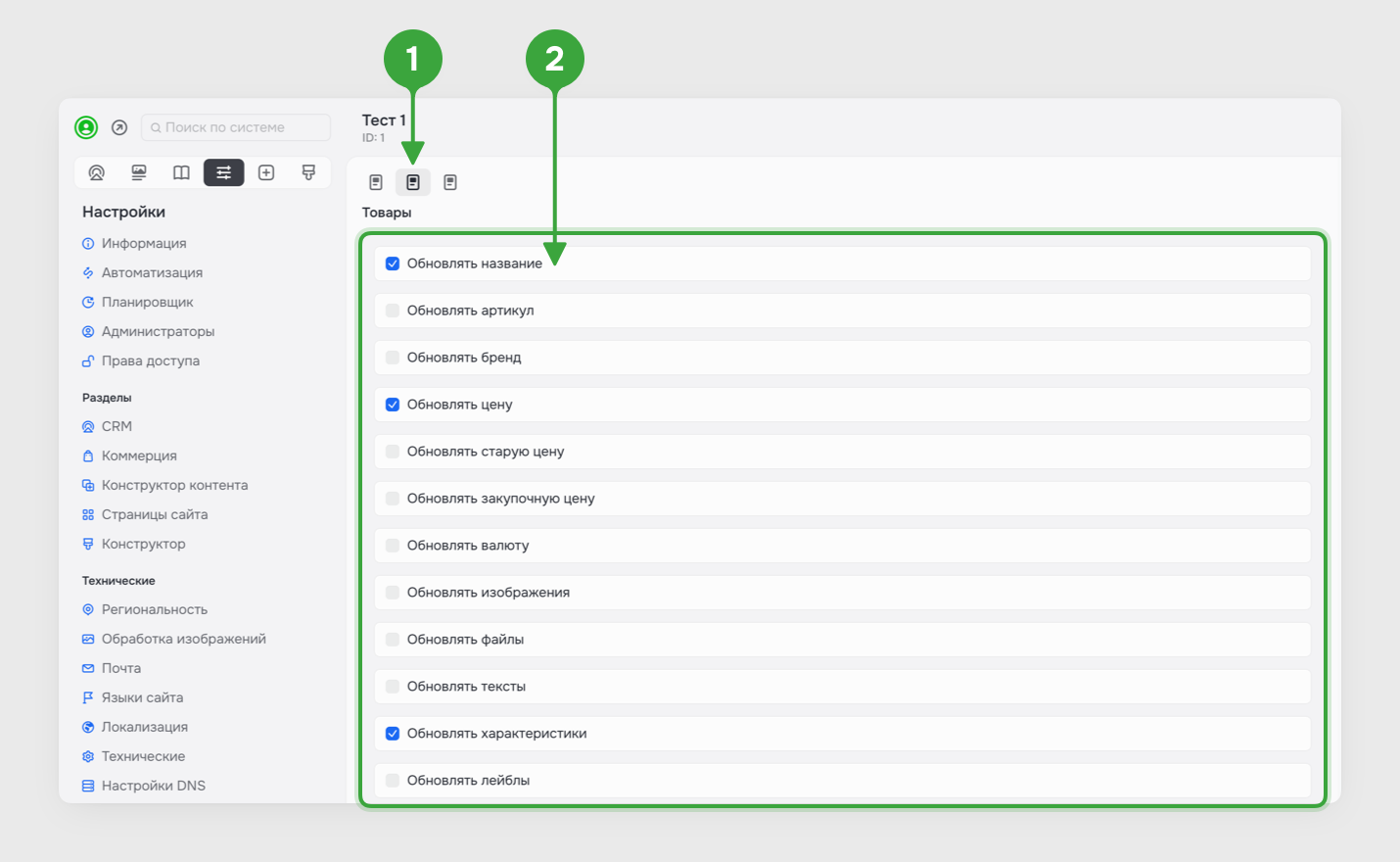Click the paint brush icon in sidebar toolbar
This screenshot has width=1400, height=862.
308,172
